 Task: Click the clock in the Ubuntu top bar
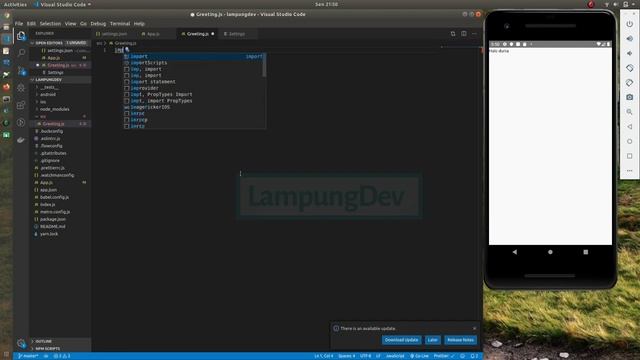(326, 4)
